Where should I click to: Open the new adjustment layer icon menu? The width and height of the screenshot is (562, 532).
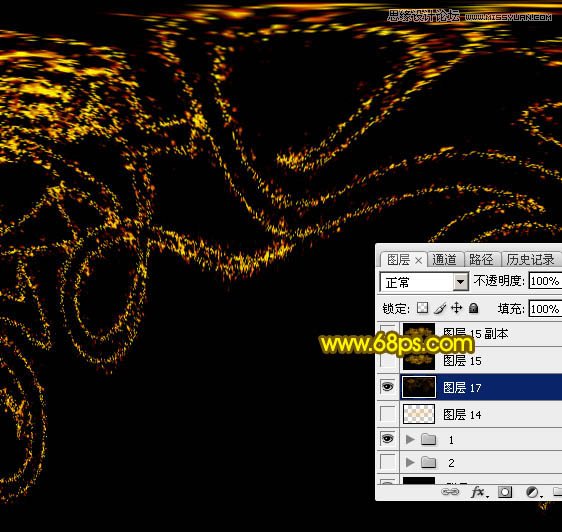click(533, 492)
